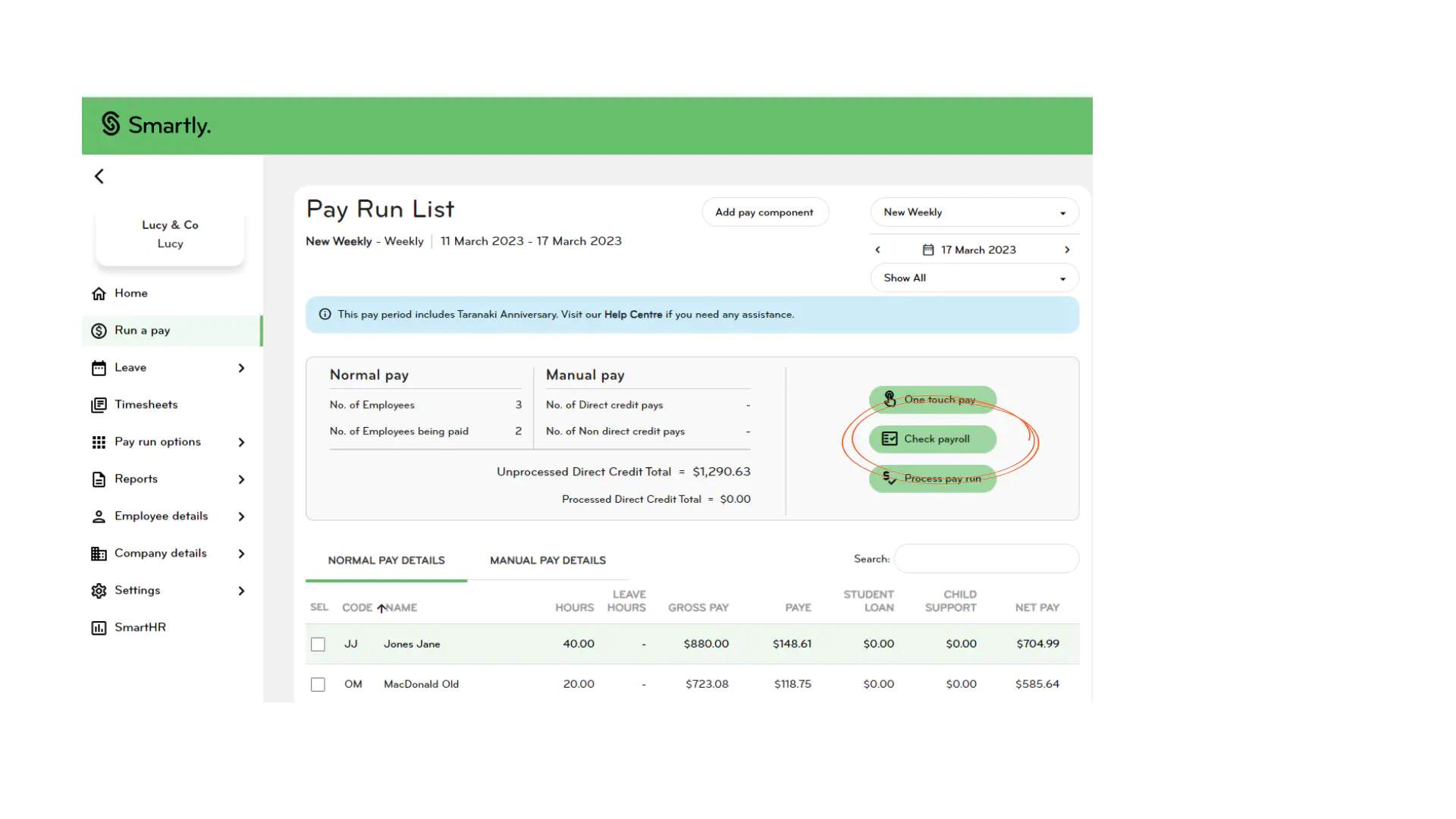Expand the Employee details chevron
This screenshot has height=819, width=1456.
(241, 516)
